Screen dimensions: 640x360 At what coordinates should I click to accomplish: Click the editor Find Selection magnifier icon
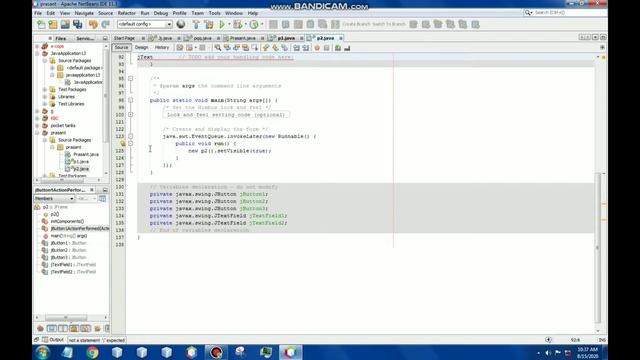click(218, 48)
